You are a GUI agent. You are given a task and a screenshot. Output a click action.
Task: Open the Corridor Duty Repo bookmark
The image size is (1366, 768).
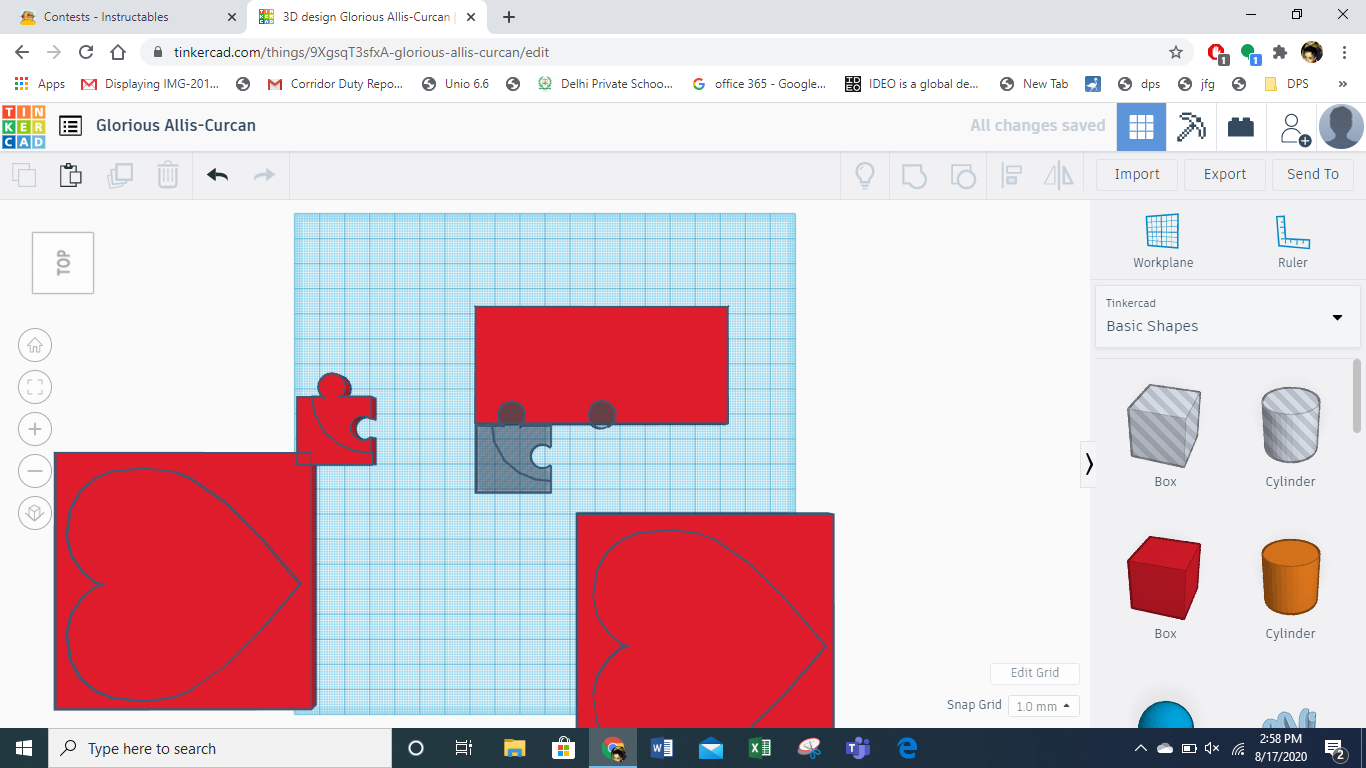click(x=335, y=84)
